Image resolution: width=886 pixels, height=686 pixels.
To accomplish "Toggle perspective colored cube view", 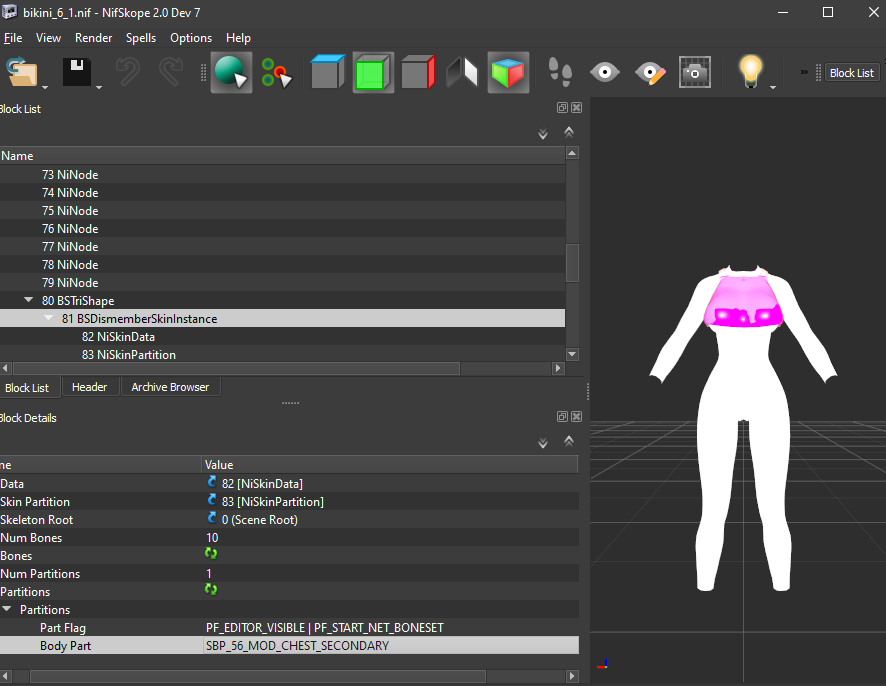I will 508,72.
